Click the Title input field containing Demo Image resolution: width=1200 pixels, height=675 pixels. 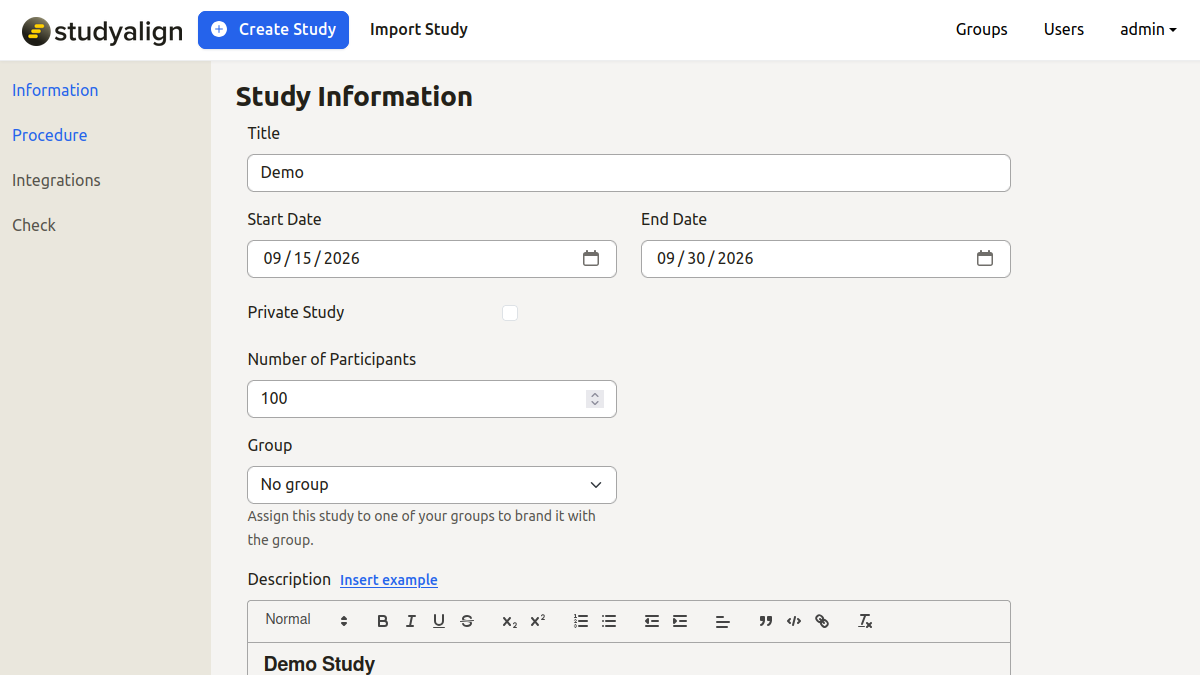click(x=629, y=173)
